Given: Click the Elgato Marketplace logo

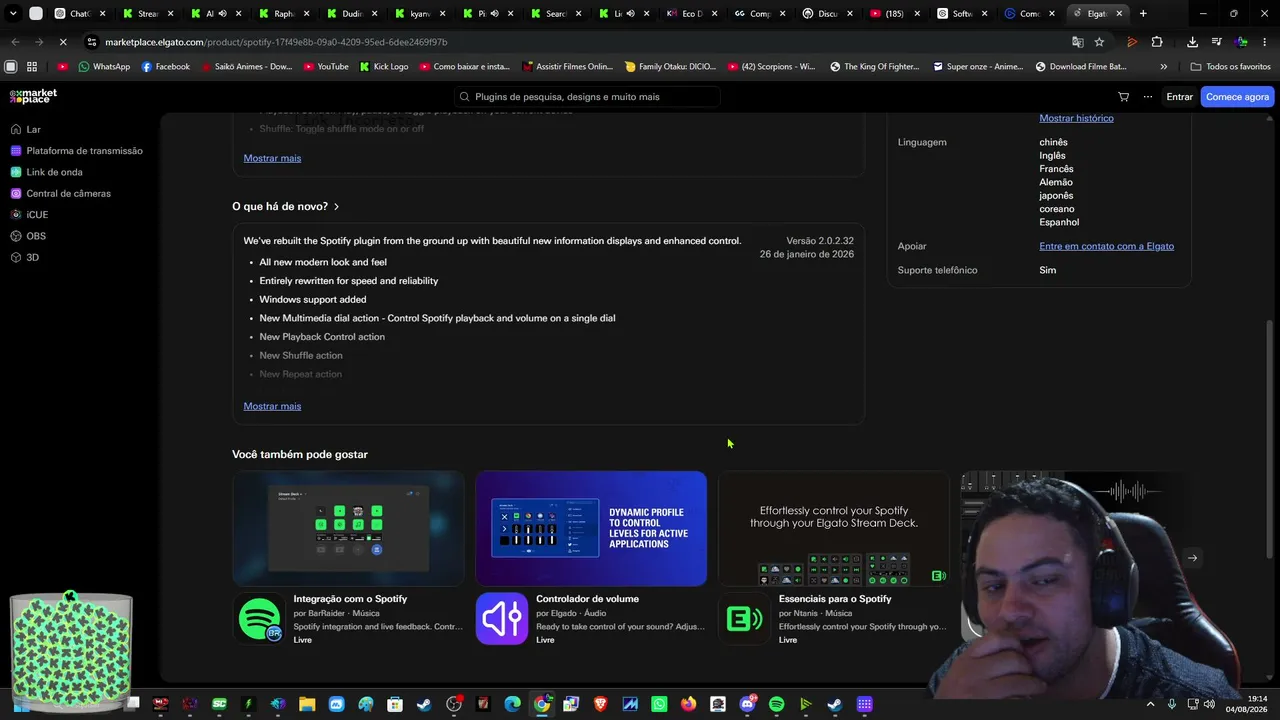Looking at the screenshot, I should click(33, 96).
